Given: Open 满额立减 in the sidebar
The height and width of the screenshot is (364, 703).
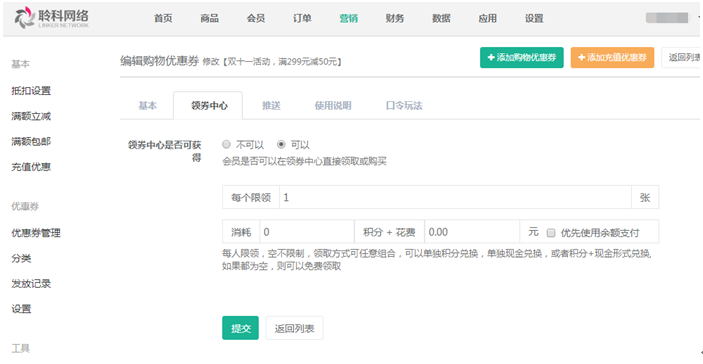Looking at the screenshot, I should [x=31, y=116].
